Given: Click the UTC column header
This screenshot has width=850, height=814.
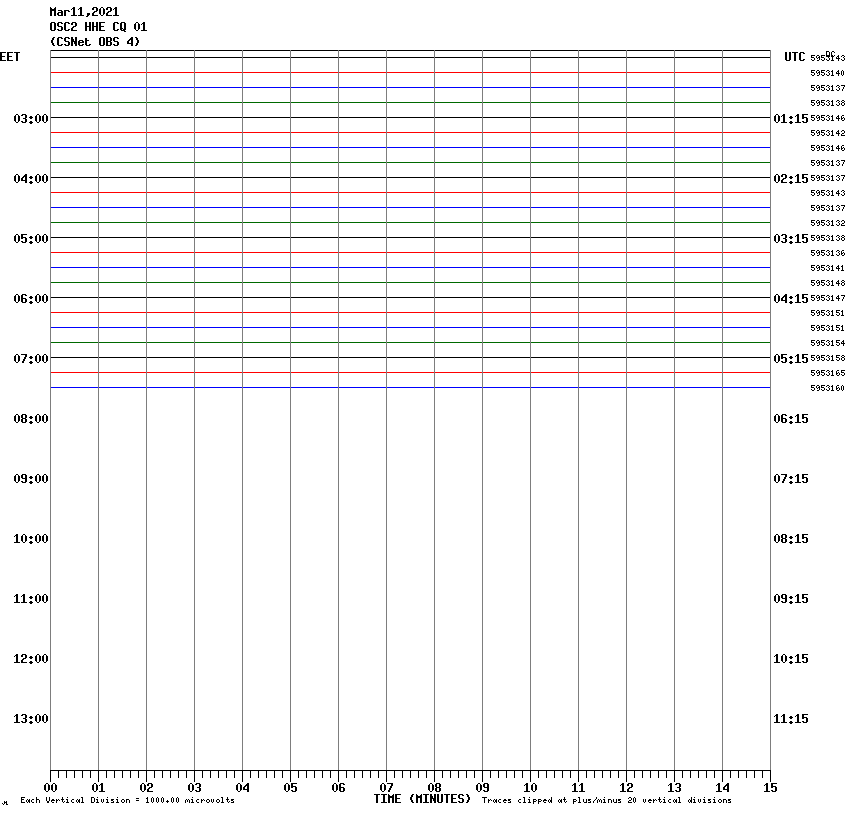Looking at the screenshot, I should 794,57.
